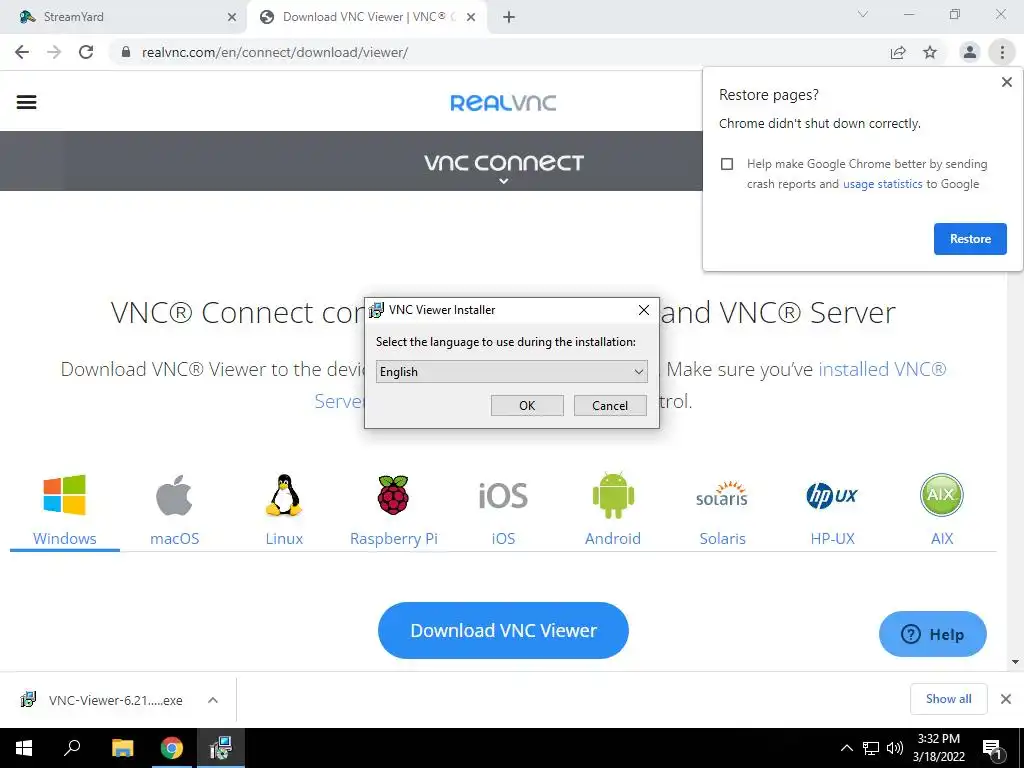Viewport: 1024px width, 768px height.
Task: Dismiss the Restore pages popup
Action: [1006, 82]
